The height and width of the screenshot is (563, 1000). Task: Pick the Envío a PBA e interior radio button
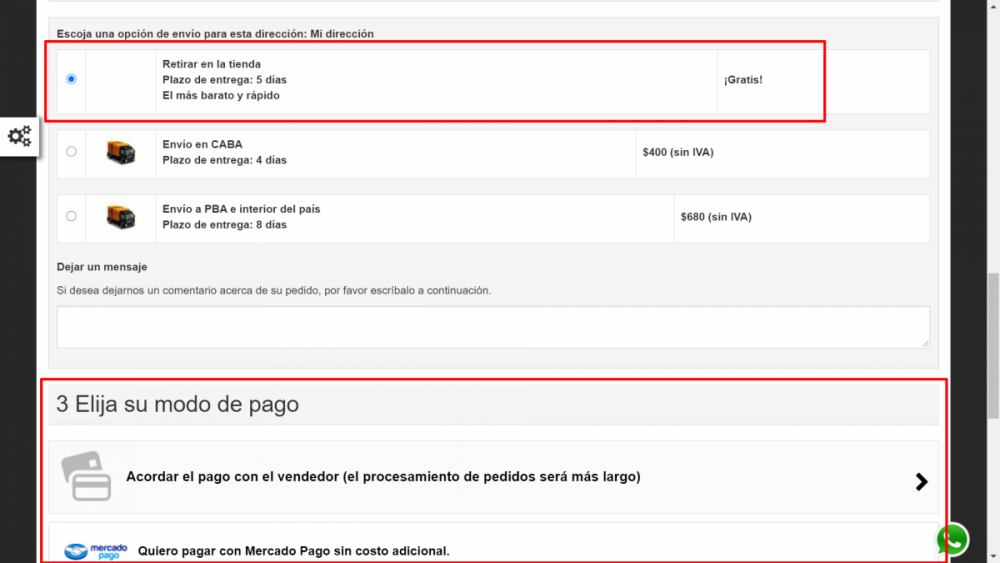click(x=71, y=216)
